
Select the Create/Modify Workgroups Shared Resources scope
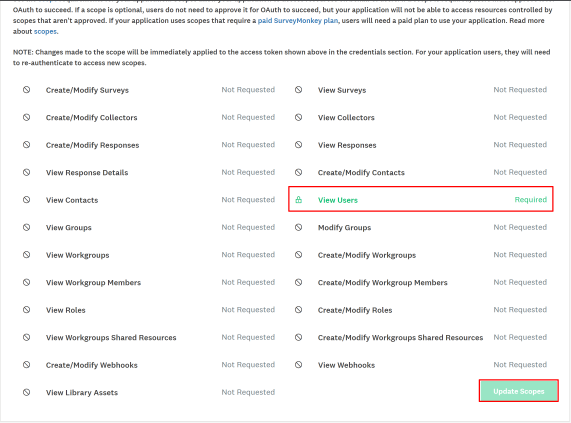point(400,337)
